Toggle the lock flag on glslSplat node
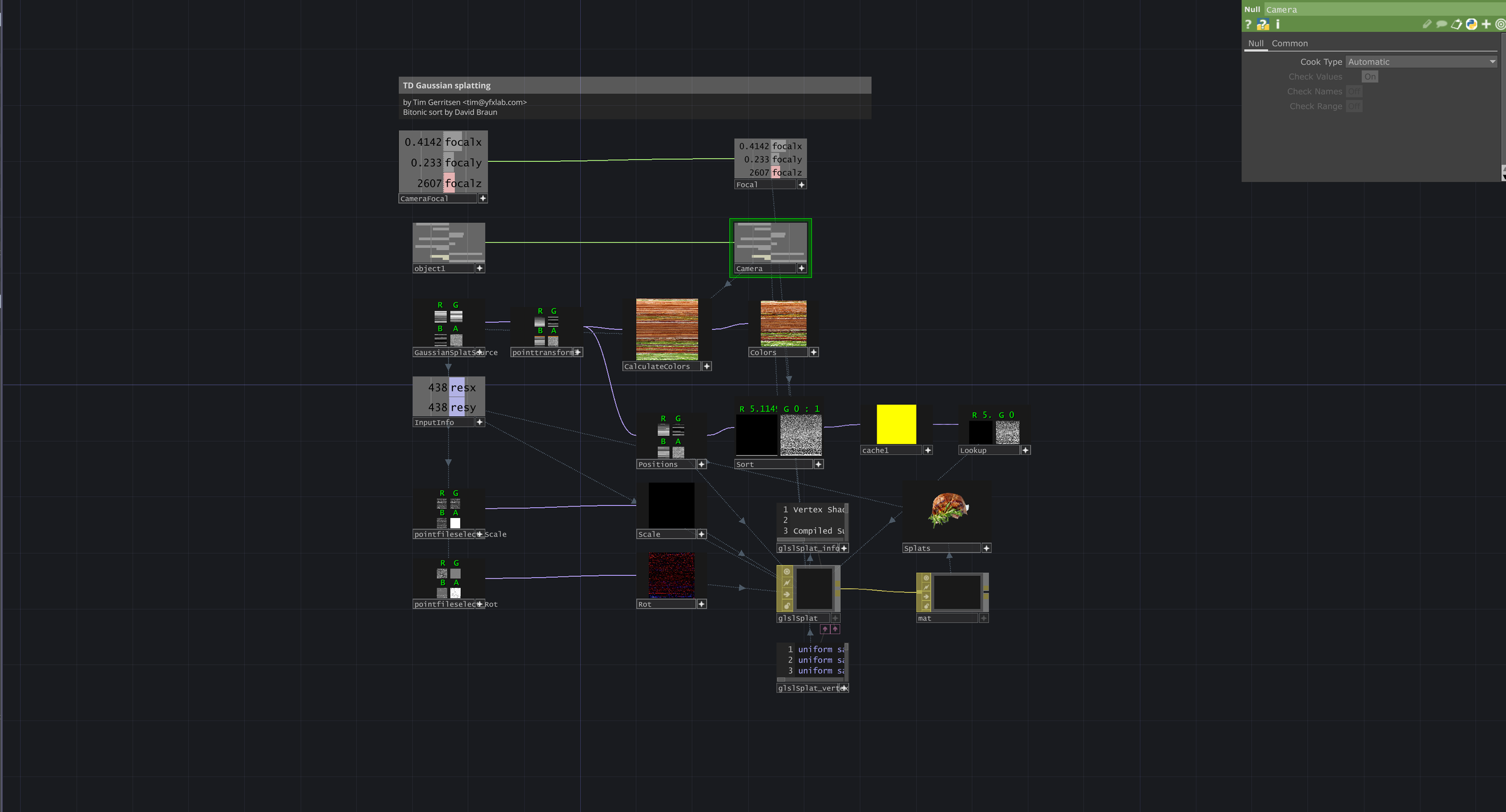 [x=787, y=606]
